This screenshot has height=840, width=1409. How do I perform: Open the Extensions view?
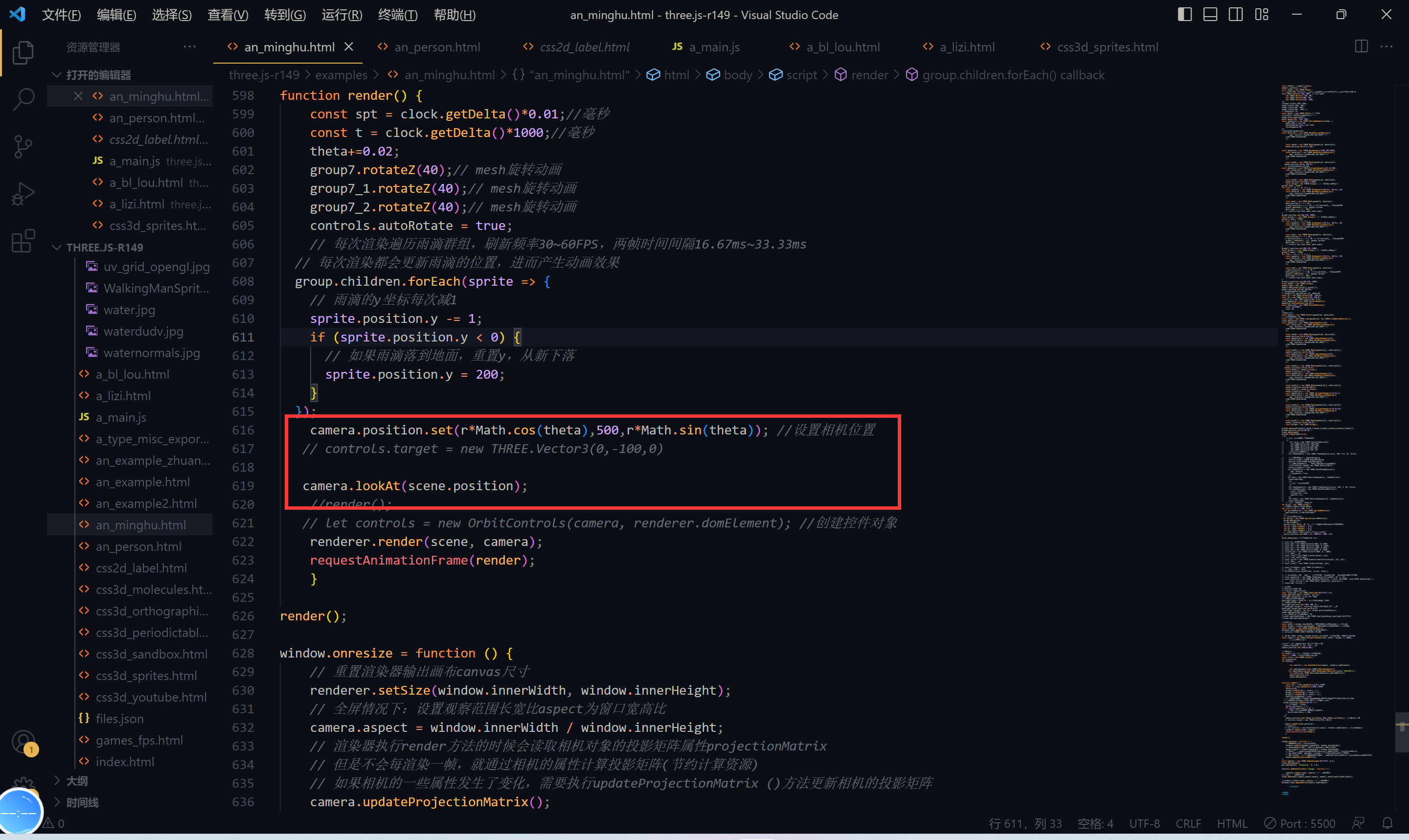tap(23, 241)
